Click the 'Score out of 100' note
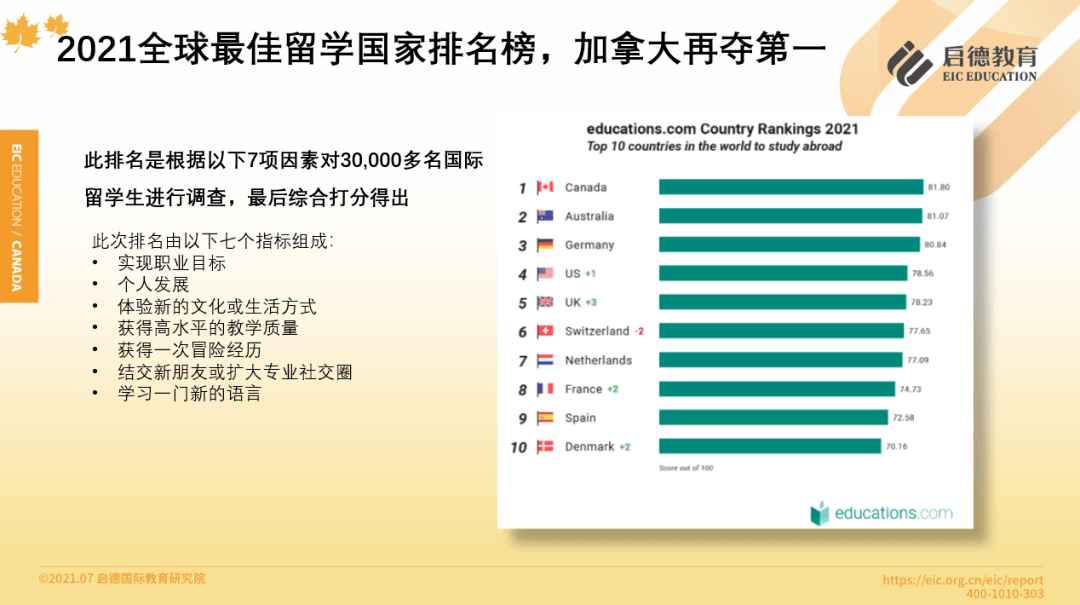The image size is (1080, 605). [x=686, y=468]
